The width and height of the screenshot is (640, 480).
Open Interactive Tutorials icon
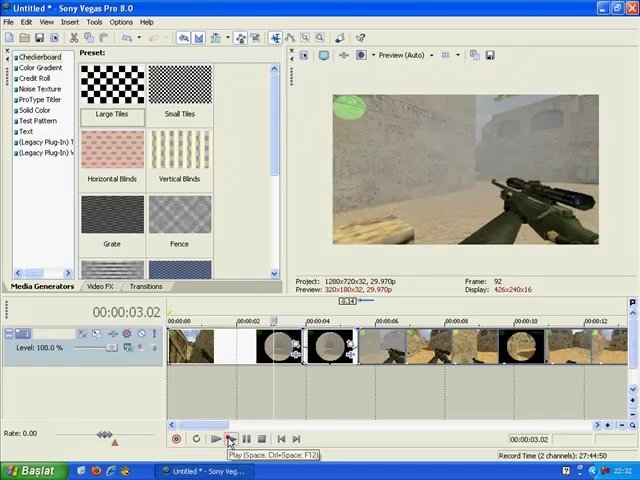tap(340, 38)
